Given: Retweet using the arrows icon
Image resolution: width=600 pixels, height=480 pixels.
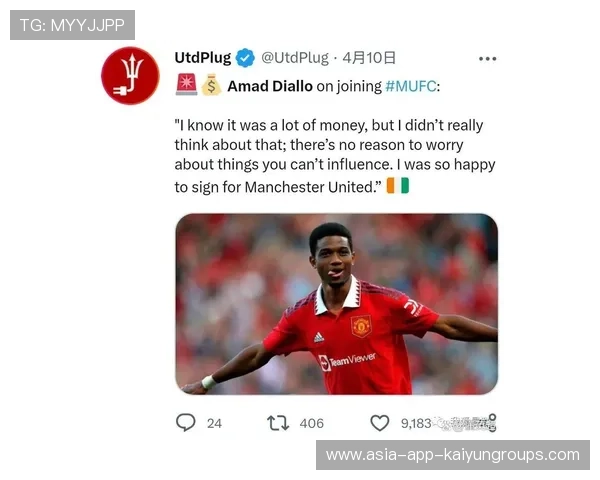Looking at the screenshot, I should pos(278,423).
